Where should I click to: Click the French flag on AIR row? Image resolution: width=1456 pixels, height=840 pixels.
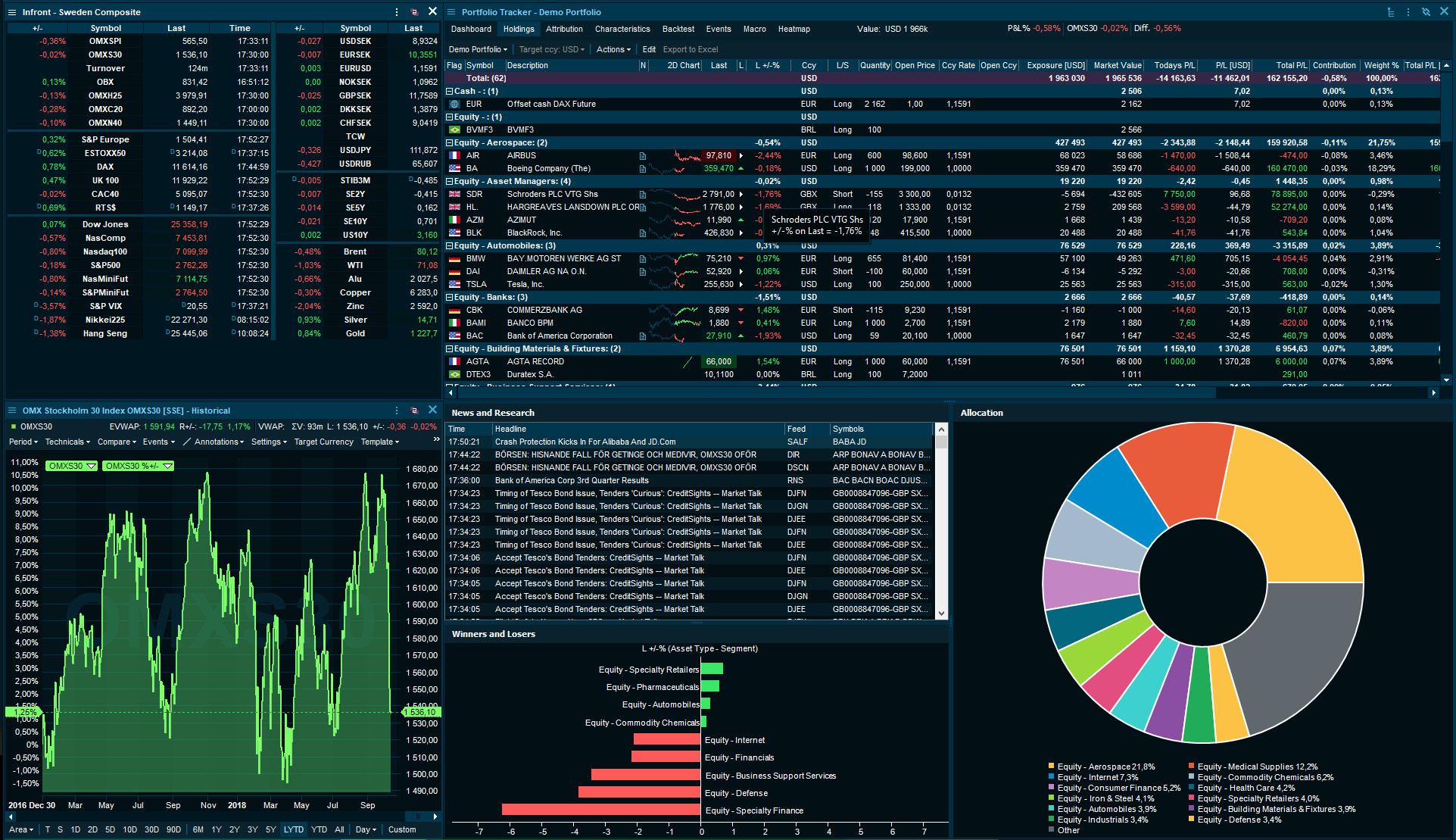(454, 156)
